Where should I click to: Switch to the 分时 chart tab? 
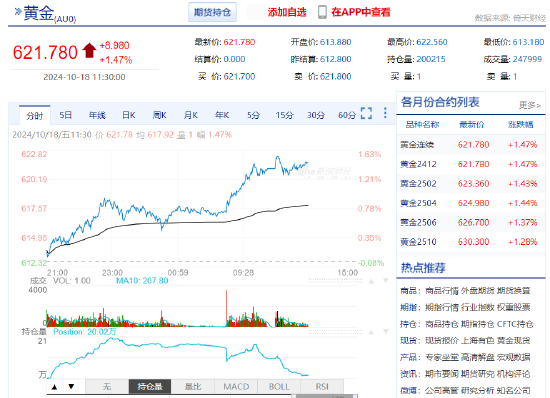coord(34,115)
